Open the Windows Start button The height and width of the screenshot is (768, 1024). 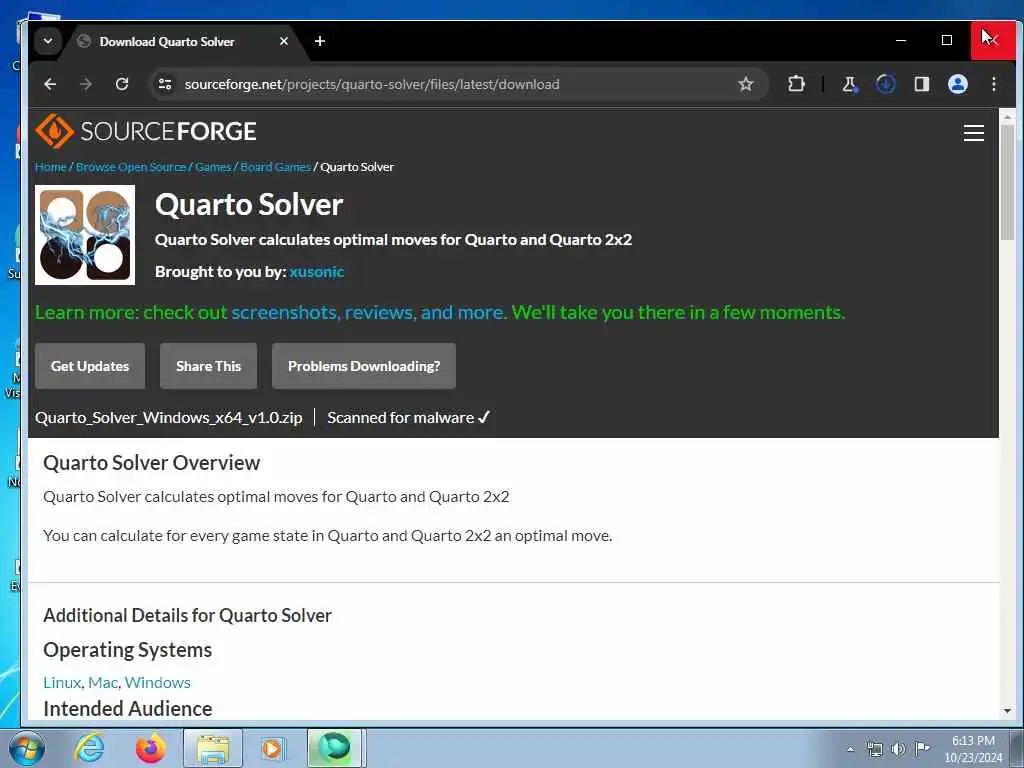pos(26,748)
